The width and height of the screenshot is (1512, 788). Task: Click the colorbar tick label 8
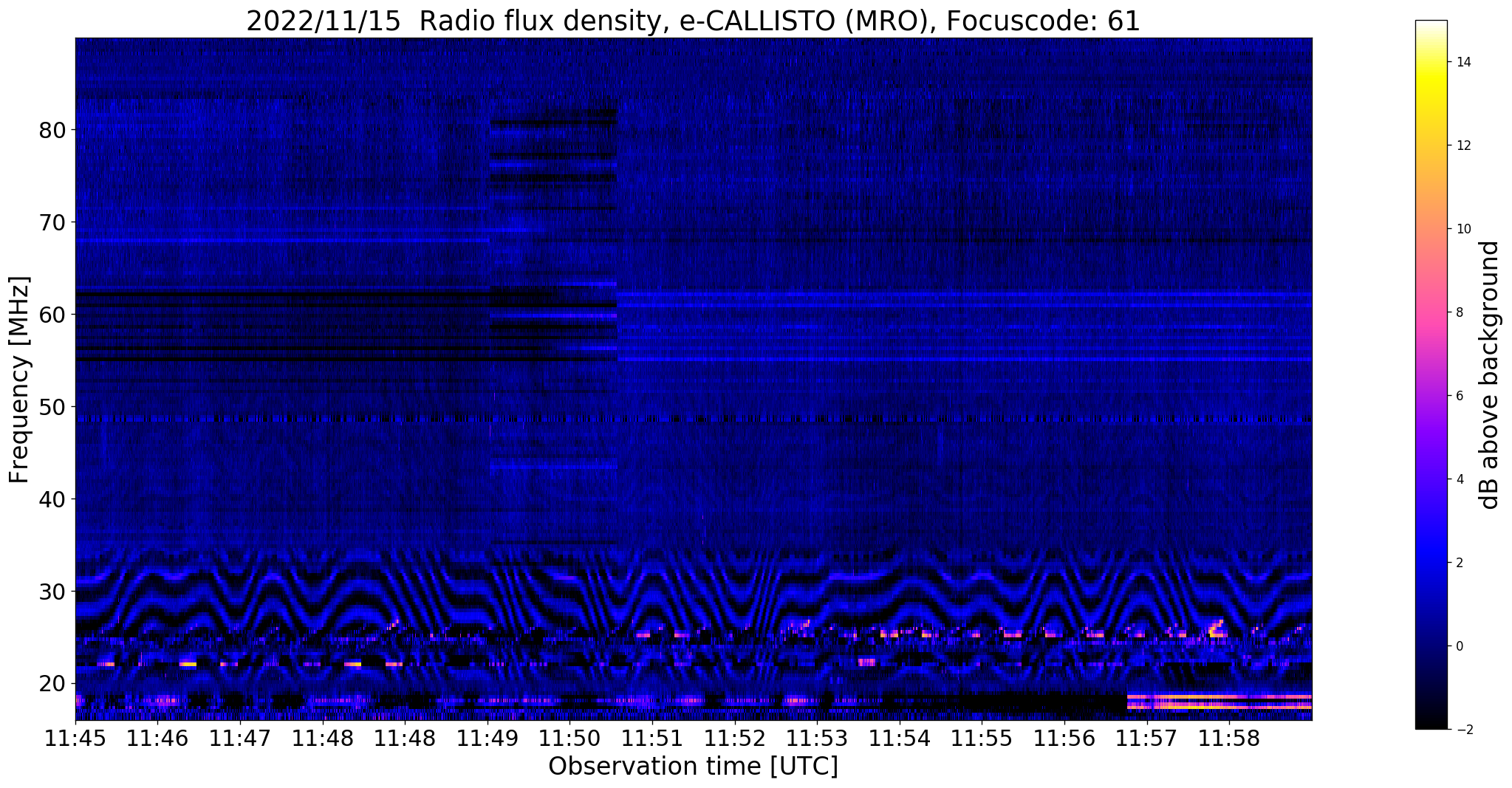1459,312
